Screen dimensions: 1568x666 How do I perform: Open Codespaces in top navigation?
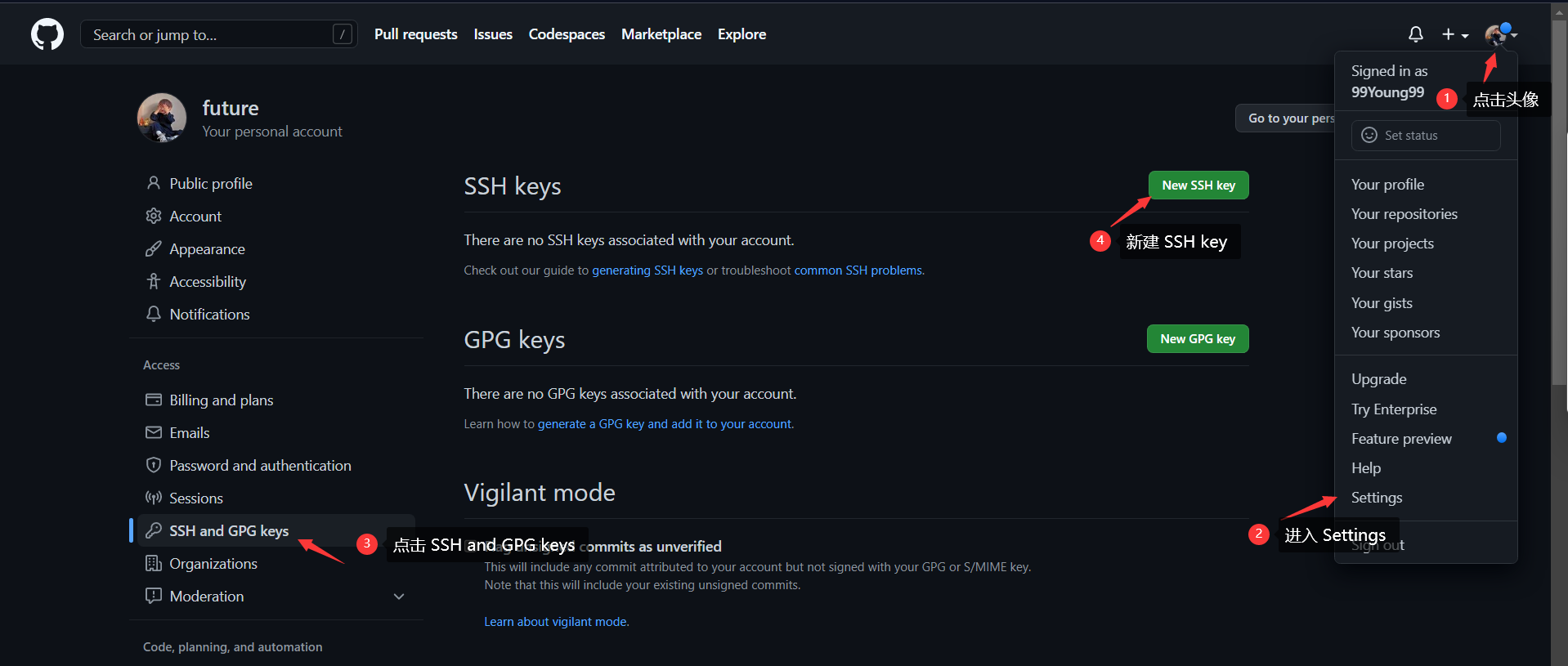point(567,34)
